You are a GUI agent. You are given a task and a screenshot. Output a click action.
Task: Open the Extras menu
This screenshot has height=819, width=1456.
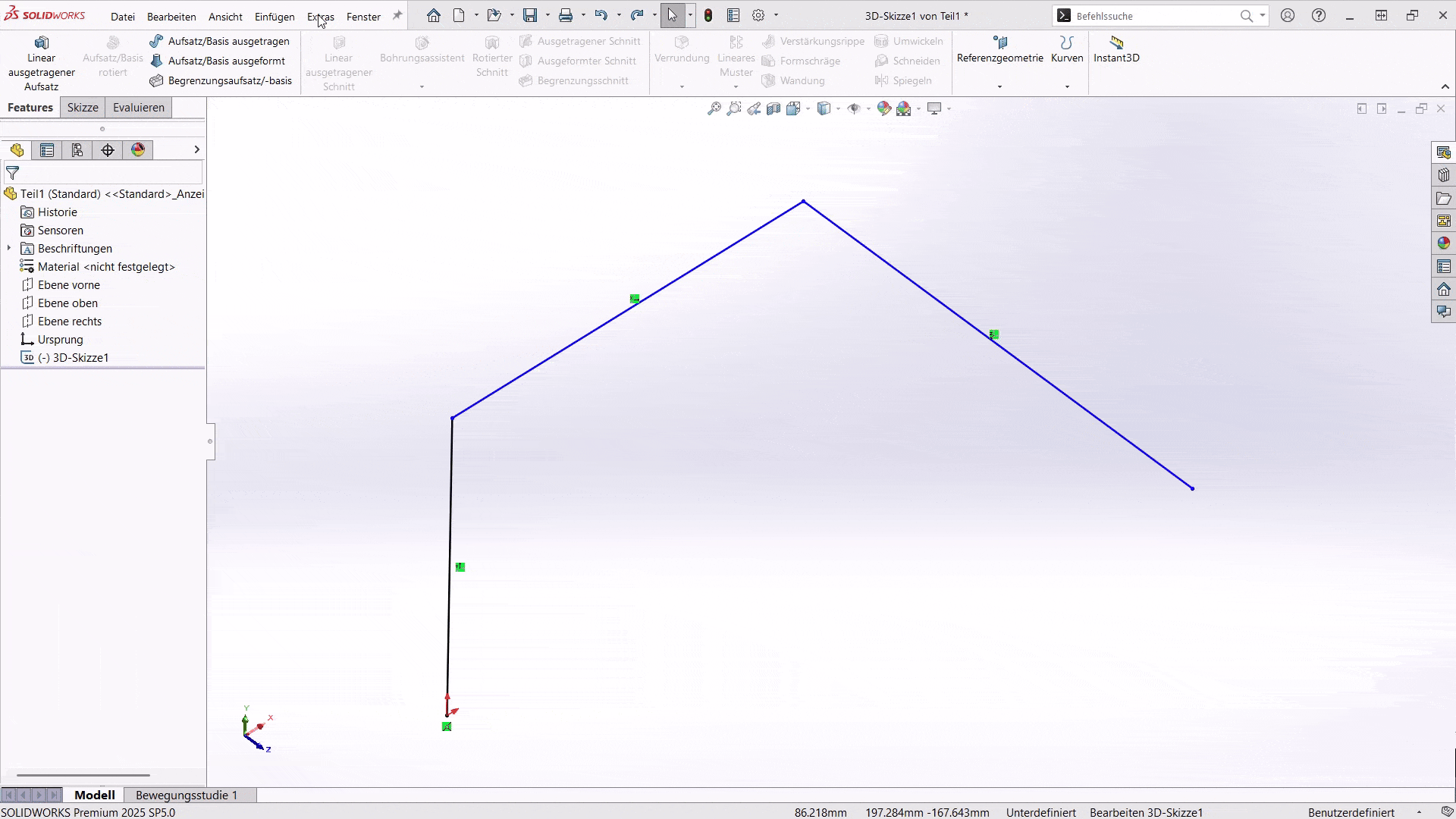tap(320, 16)
